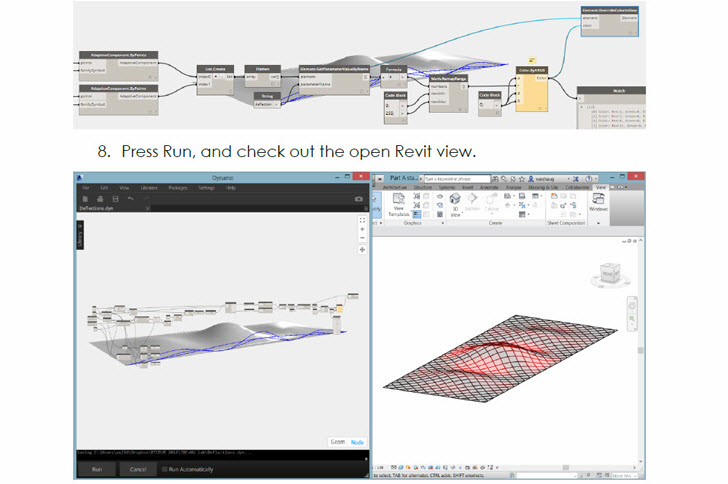Click the zoom in plus icon in Dynamo canvas

362,229
